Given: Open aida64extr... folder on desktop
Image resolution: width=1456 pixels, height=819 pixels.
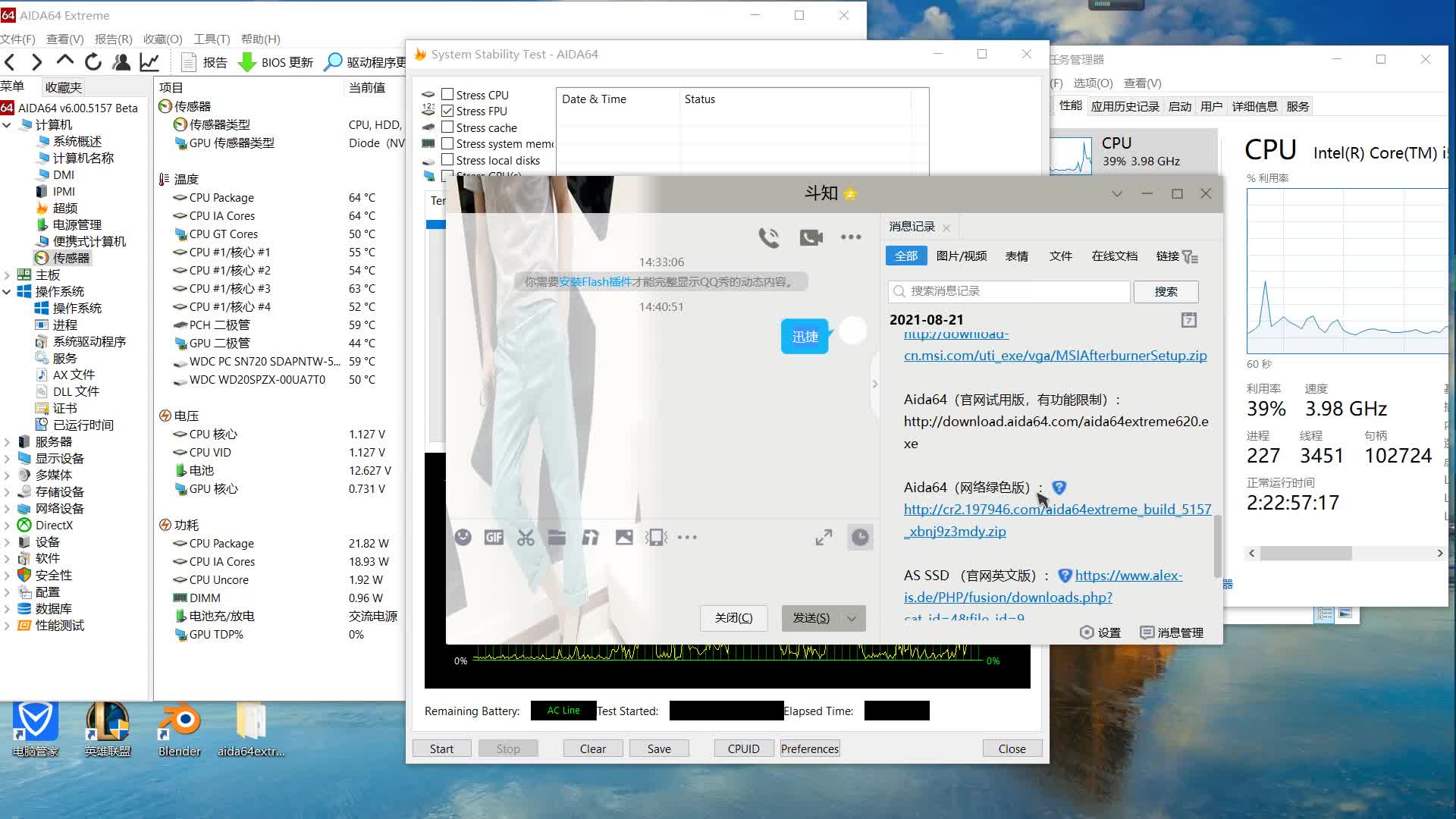Looking at the screenshot, I should (251, 729).
